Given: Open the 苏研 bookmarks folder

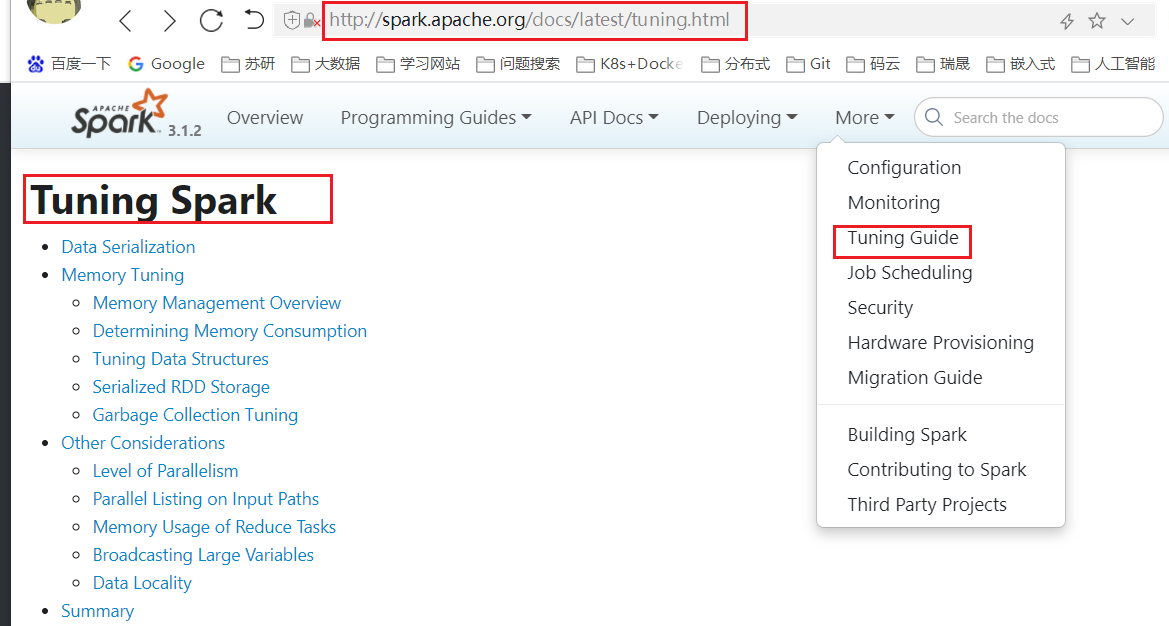Looking at the screenshot, I should 248,64.
